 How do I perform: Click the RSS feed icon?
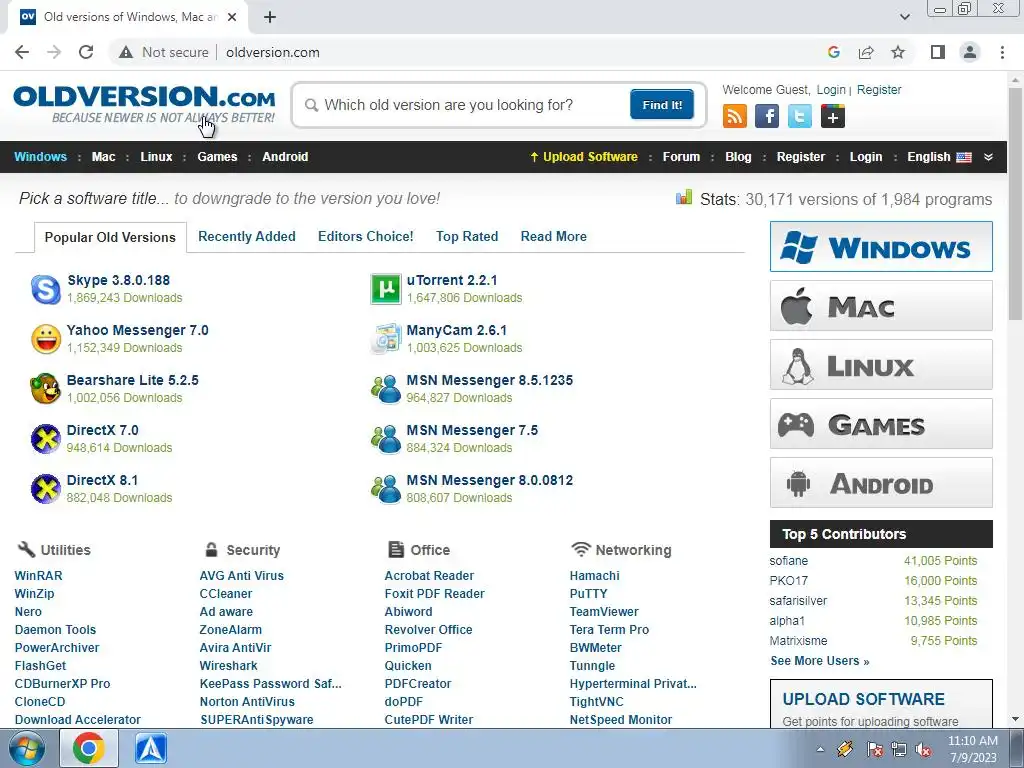click(735, 116)
